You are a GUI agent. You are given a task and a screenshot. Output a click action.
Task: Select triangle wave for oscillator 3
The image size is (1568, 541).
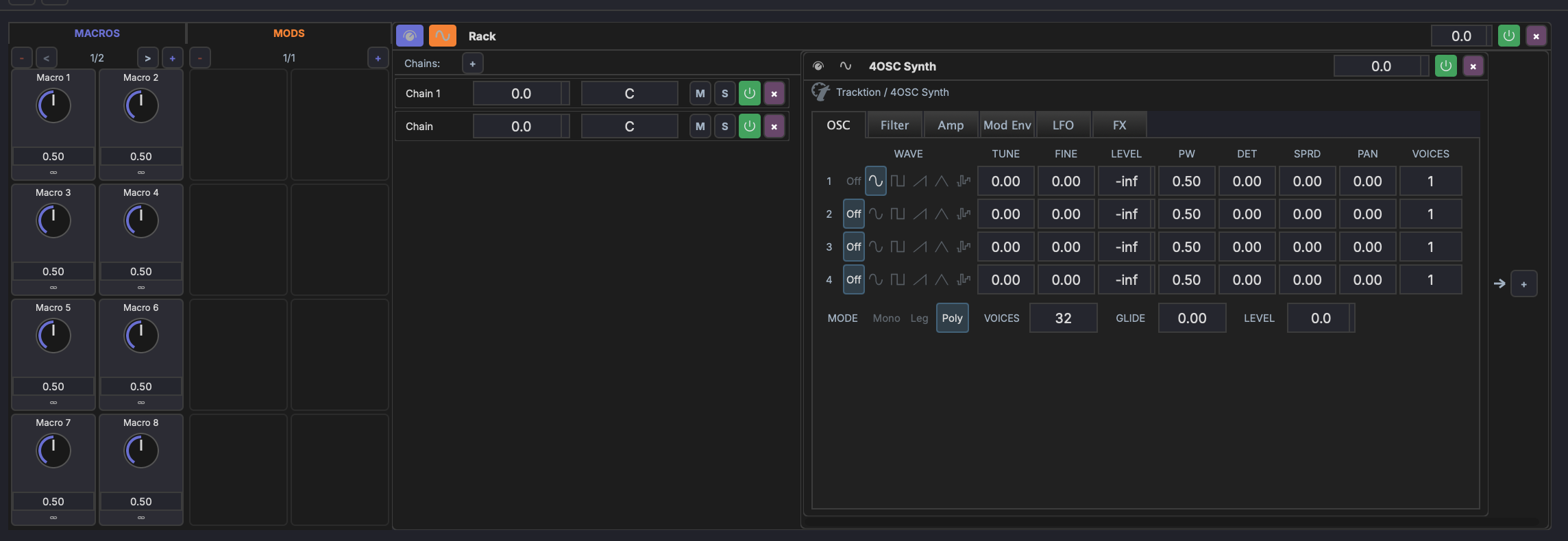[942, 247]
